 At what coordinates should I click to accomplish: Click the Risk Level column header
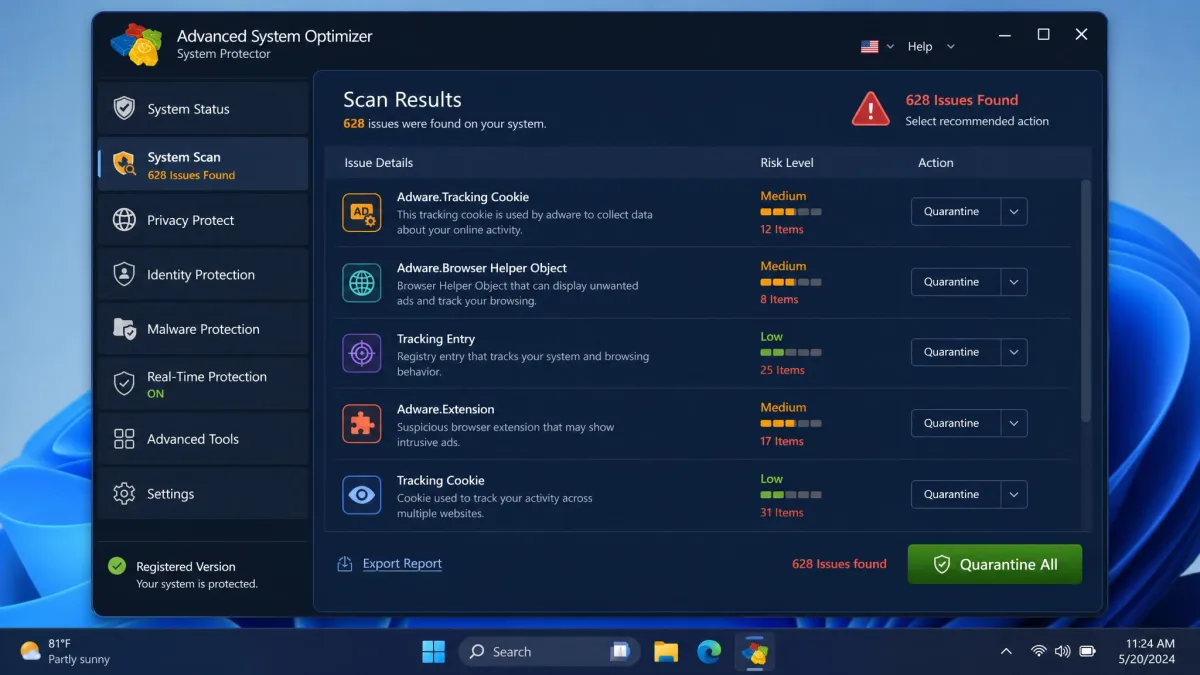click(x=787, y=163)
